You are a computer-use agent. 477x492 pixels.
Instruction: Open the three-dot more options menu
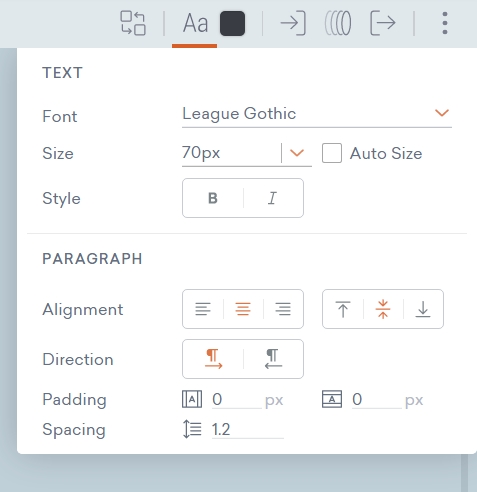click(x=445, y=23)
